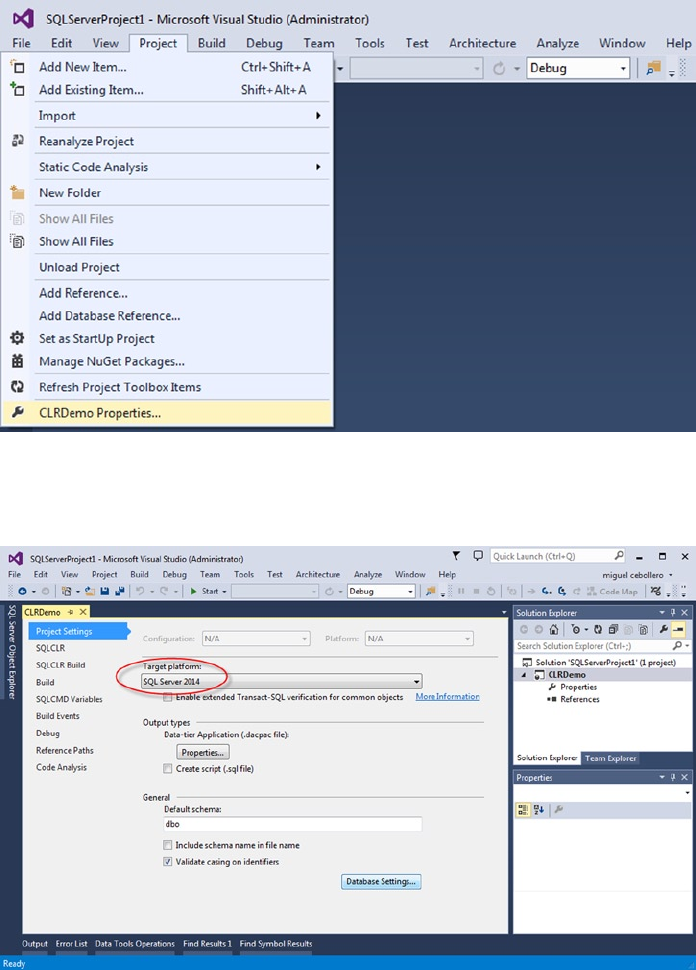Select SQLCMD Variables settings page
The width and height of the screenshot is (696, 970).
pyautogui.click(x=69, y=699)
